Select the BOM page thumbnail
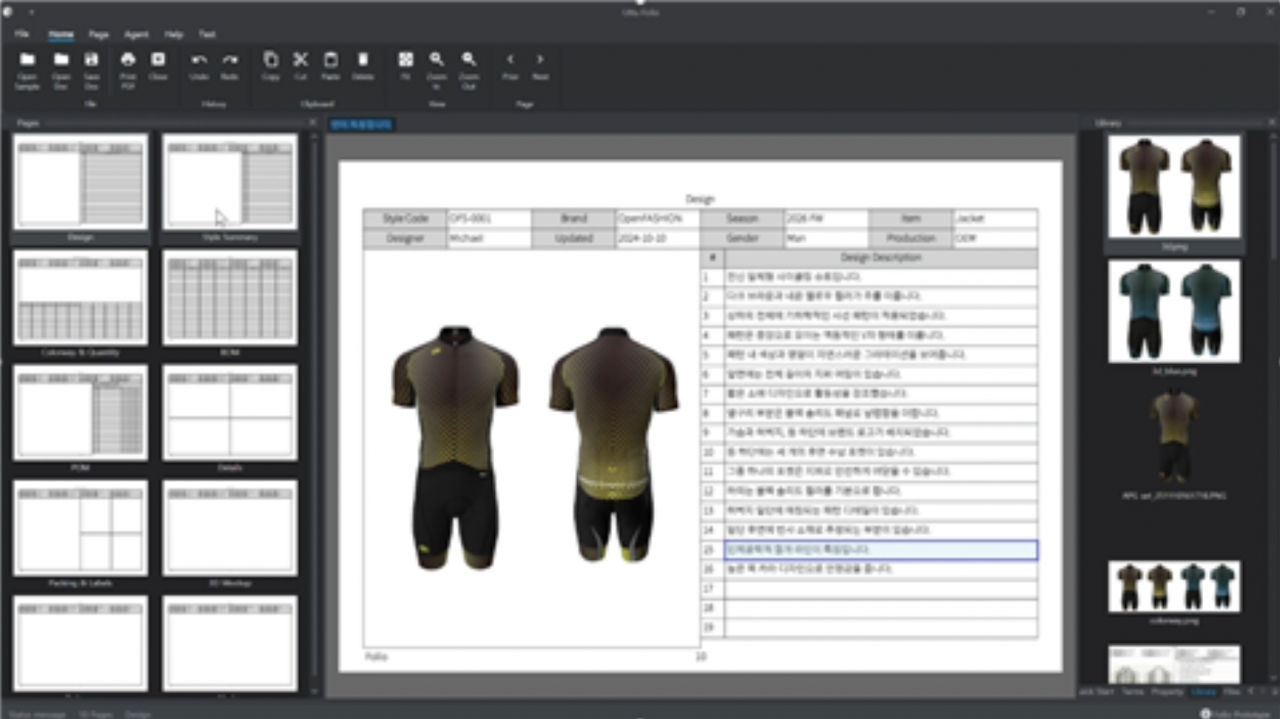1280x719 pixels. point(230,298)
